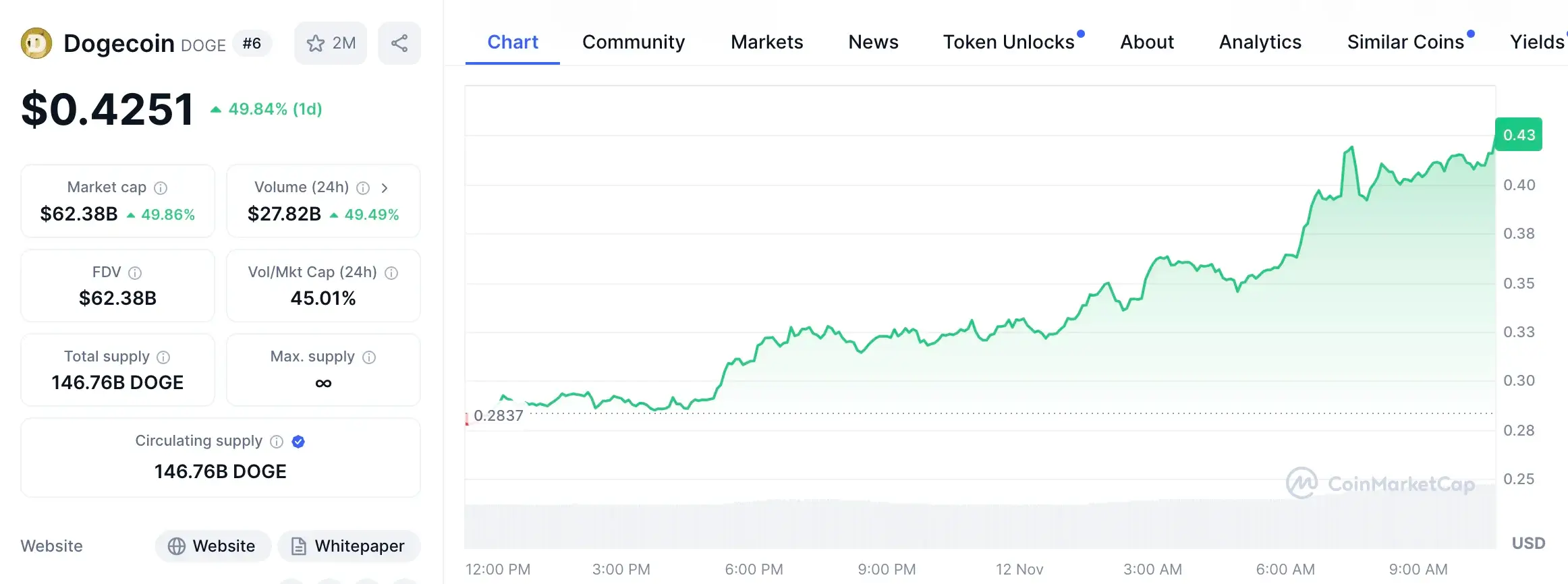Click the FDV $62.38B value
The width and height of the screenshot is (1568, 584).
click(x=118, y=299)
